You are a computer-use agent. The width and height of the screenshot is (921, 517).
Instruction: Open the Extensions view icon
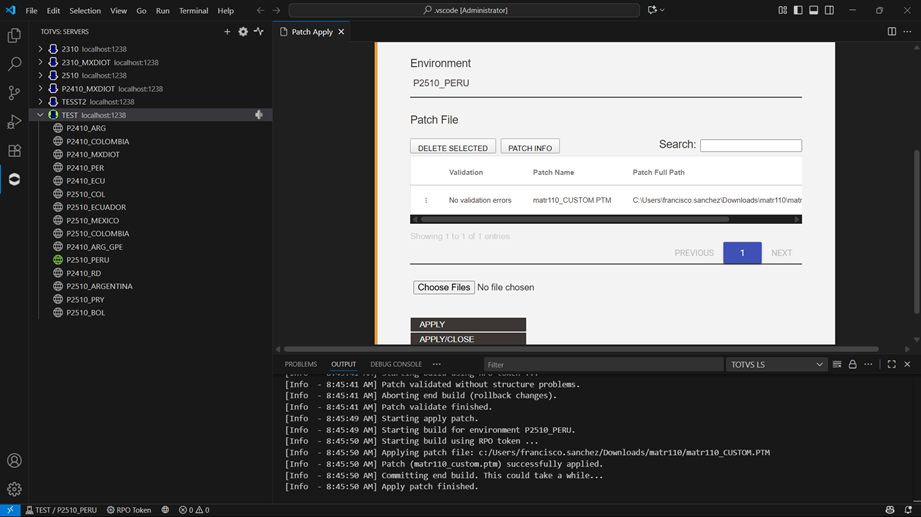[x=14, y=150]
